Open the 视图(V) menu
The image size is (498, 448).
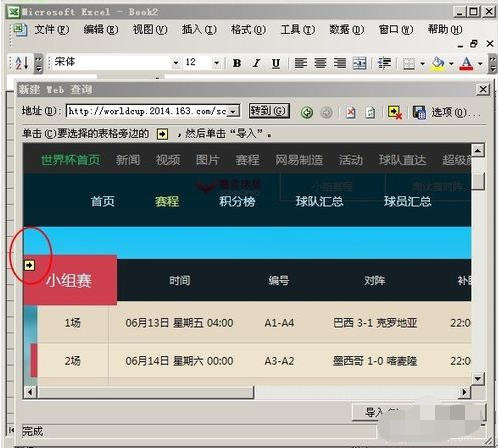point(150,30)
